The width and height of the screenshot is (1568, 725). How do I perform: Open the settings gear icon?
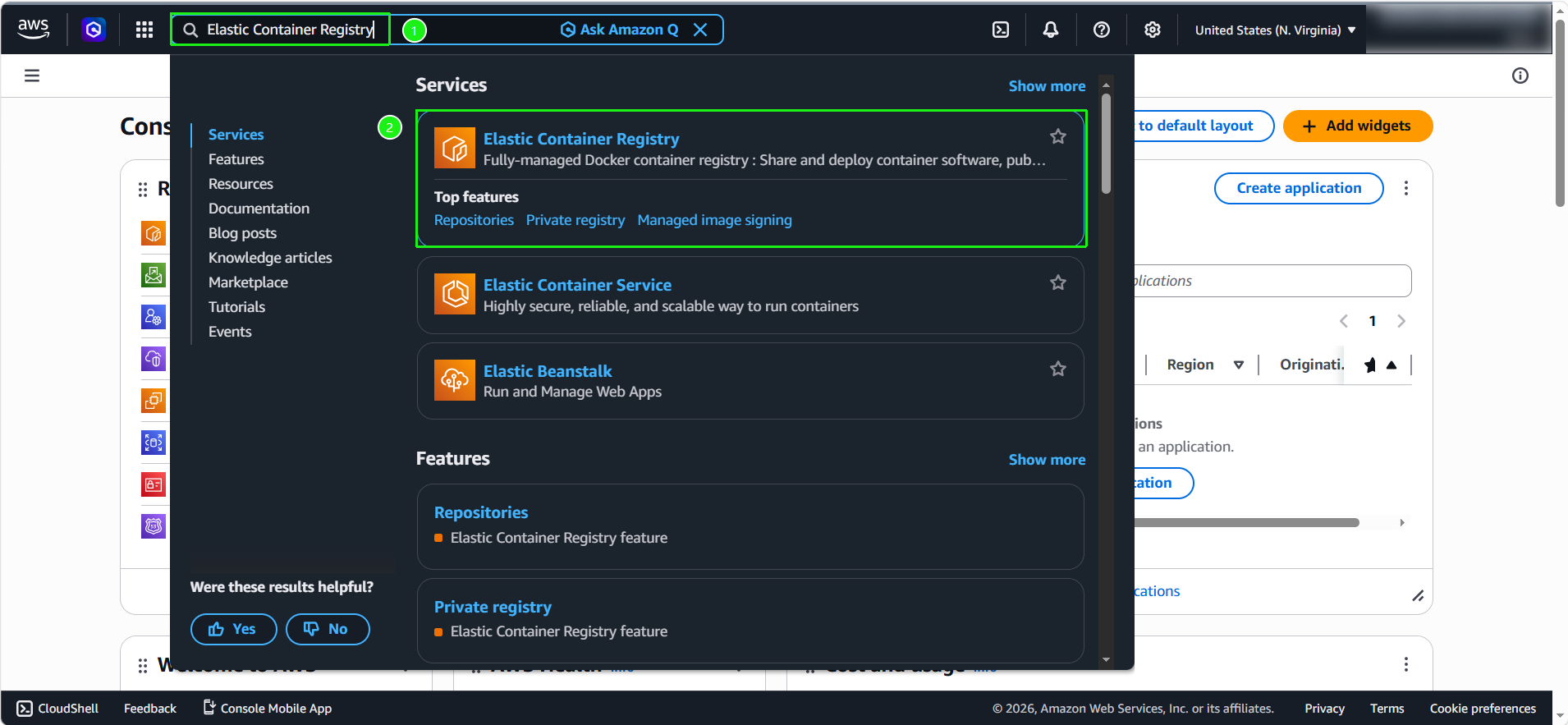pyautogui.click(x=1153, y=30)
